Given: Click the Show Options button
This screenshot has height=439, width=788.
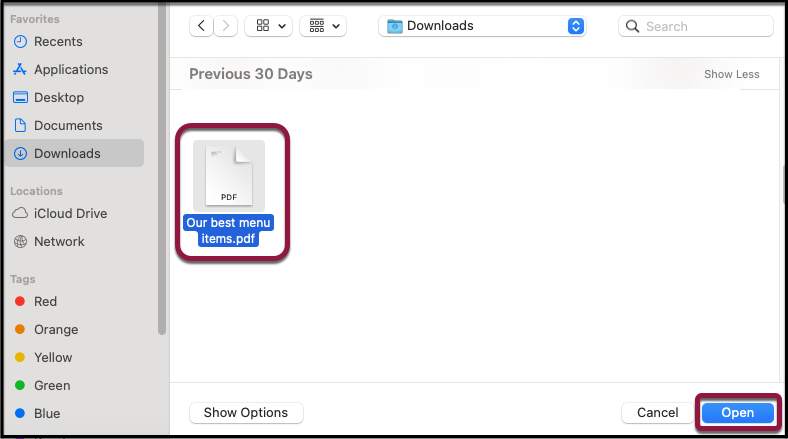Looking at the screenshot, I should click(246, 412).
